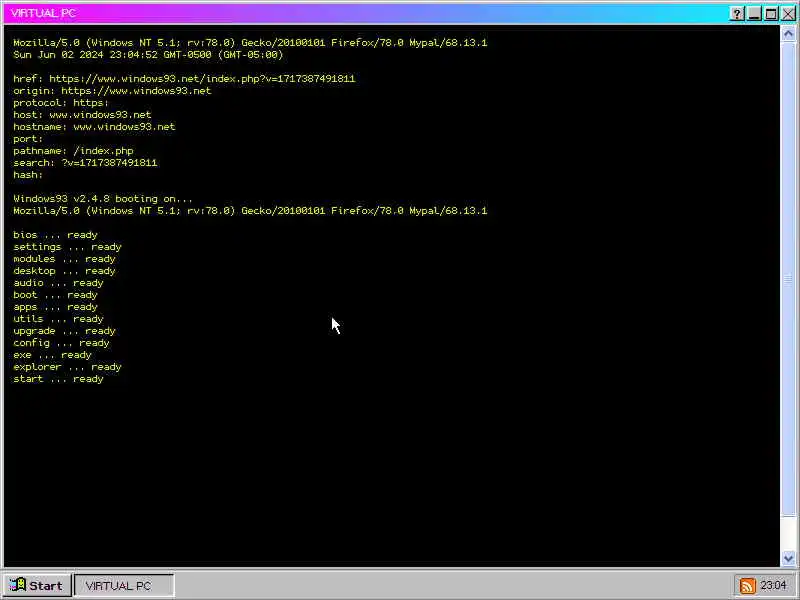Click the 'apps ... ready' line
800x600 pixels.
pyautogui.click(x=55, y=307)
